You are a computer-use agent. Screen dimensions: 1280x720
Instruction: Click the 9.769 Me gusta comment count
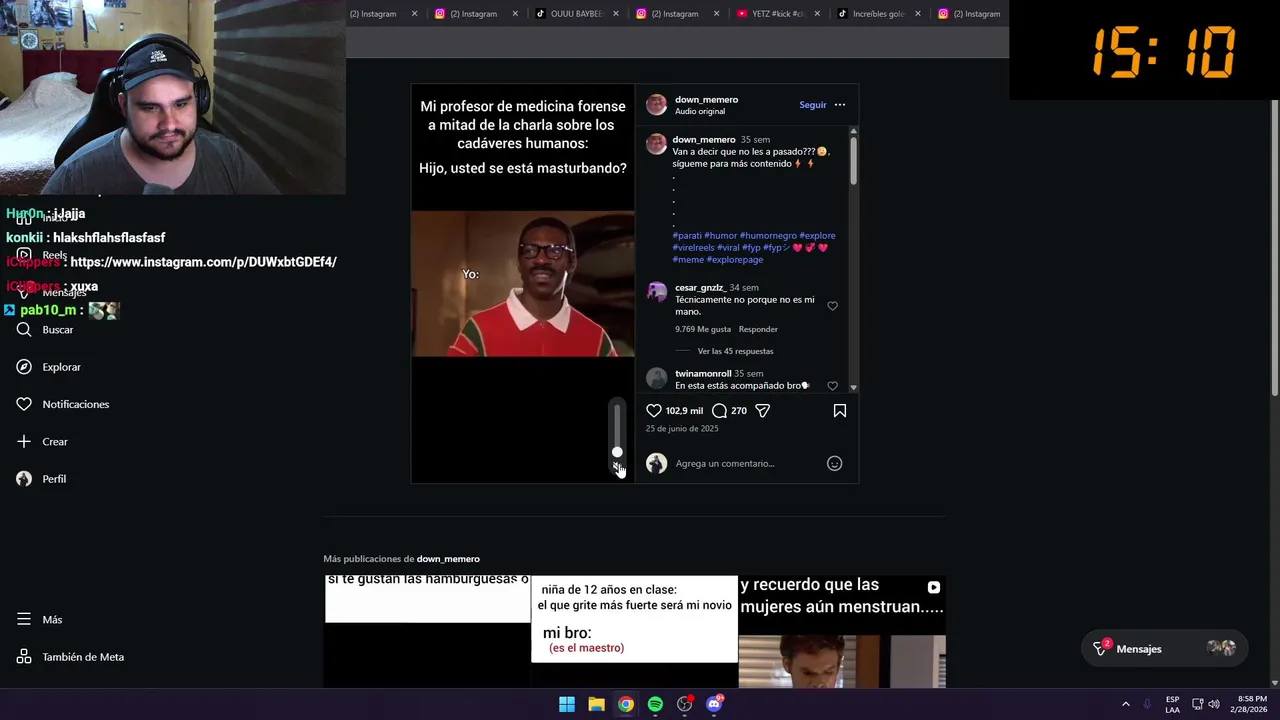[703, 329]
